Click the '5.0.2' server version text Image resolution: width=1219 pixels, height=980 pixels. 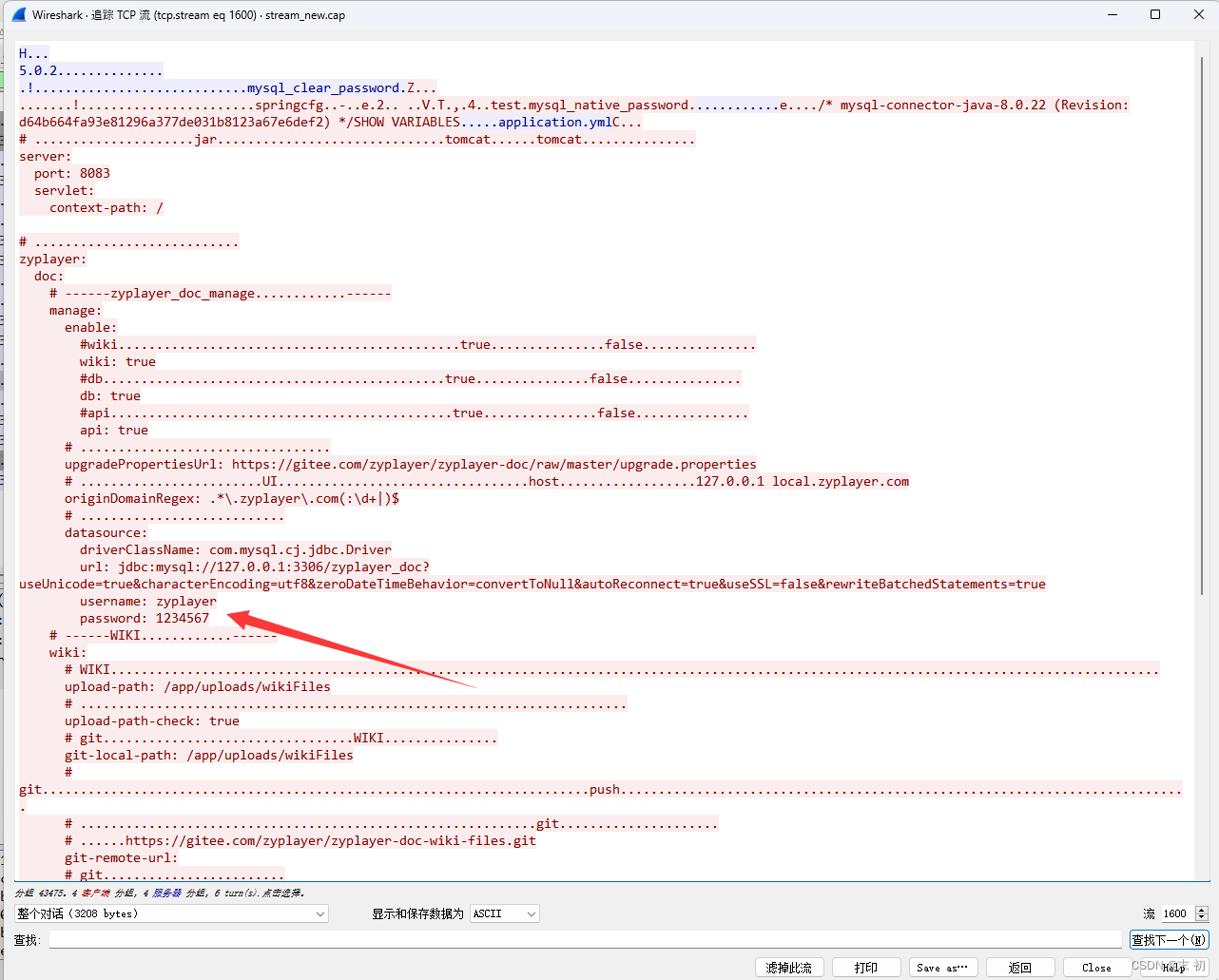[x=38, y=70]
